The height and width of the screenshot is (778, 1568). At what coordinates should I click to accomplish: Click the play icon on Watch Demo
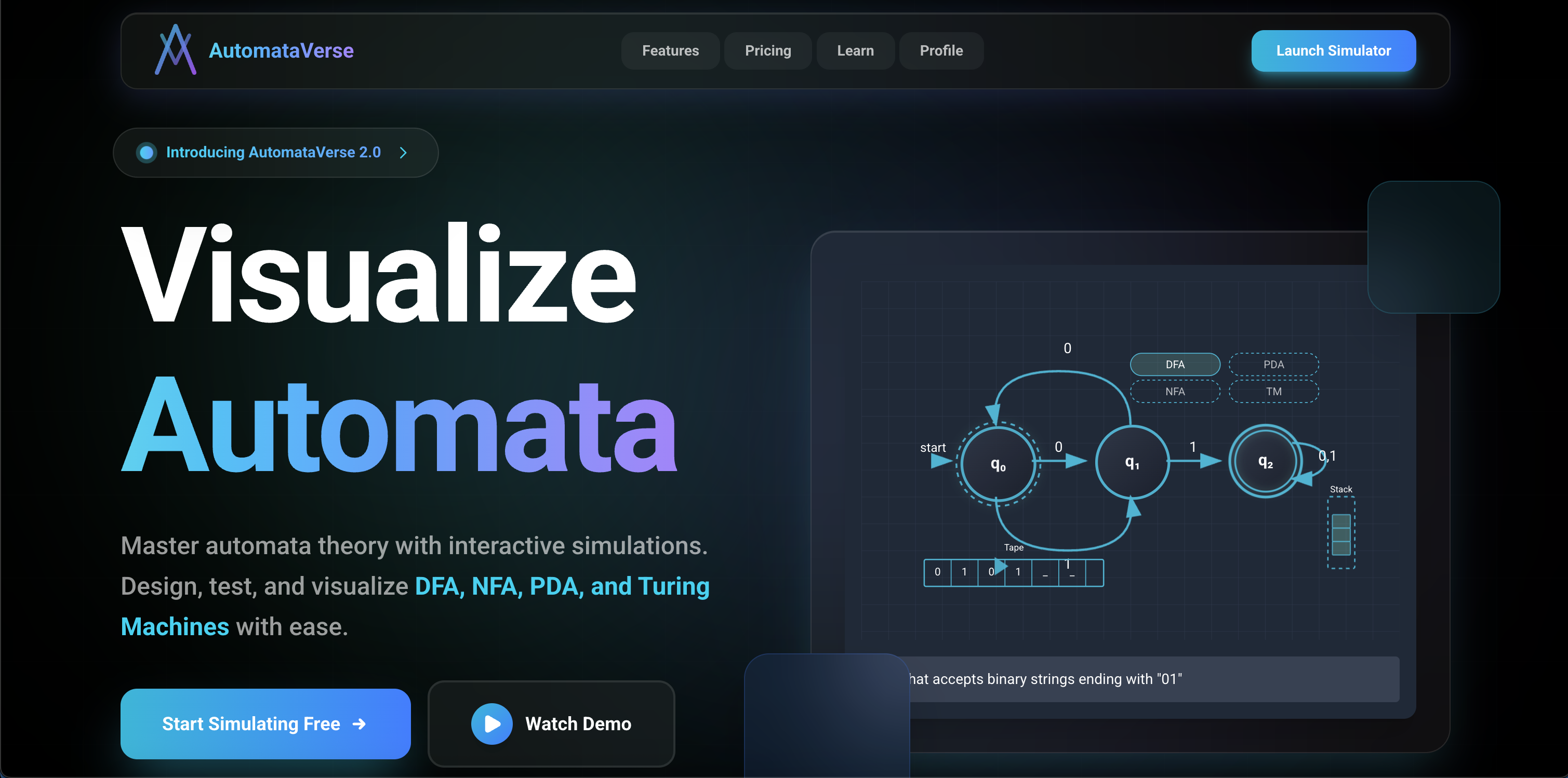[492, 724]
